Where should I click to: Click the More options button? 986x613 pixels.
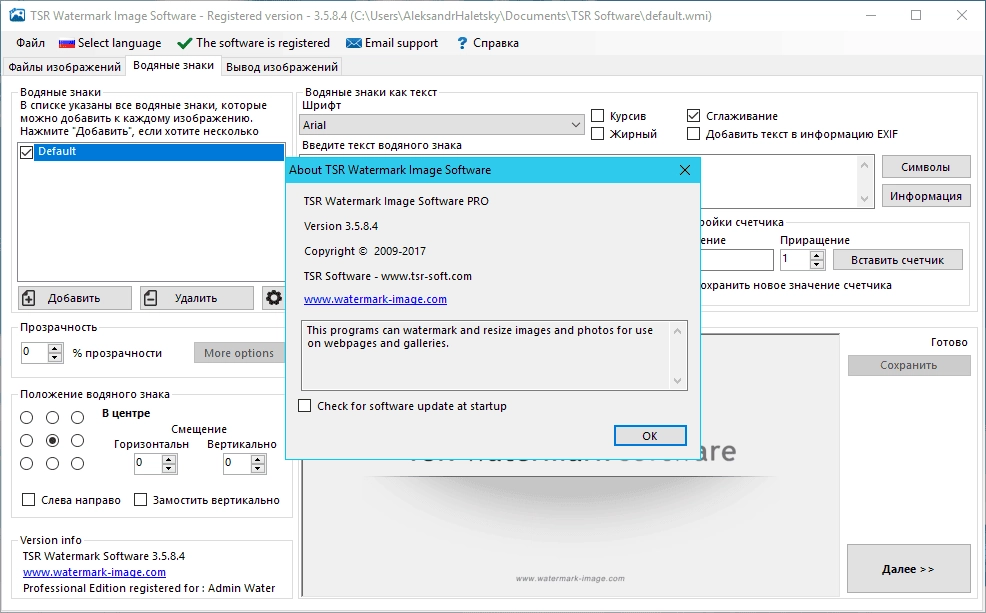click(239, 353)
